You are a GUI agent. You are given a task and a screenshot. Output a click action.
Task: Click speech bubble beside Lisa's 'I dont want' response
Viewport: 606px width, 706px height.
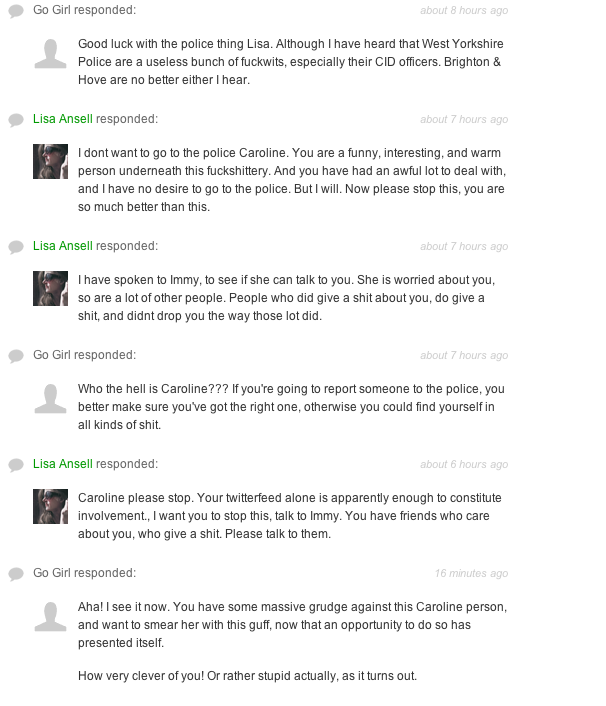click(x=16, y=120)
